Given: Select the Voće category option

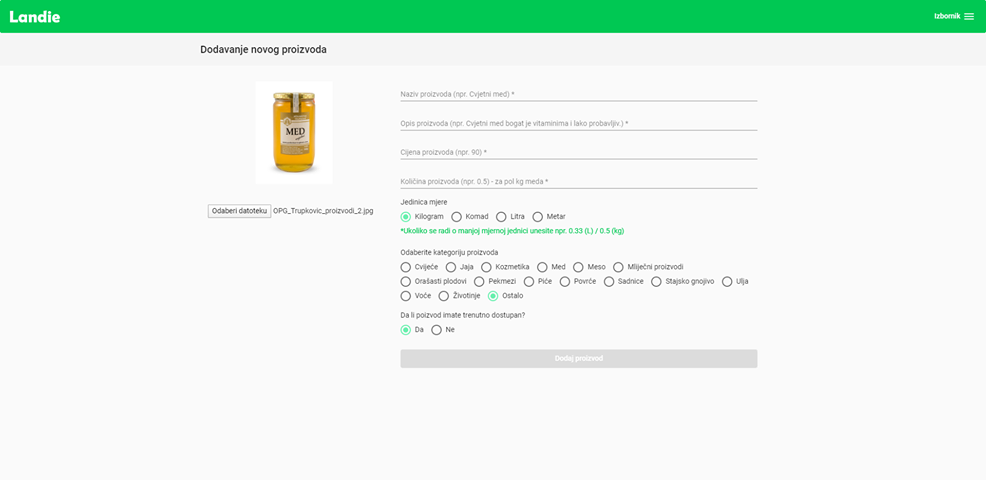Looking at the screenshot, I should (406, 296).
